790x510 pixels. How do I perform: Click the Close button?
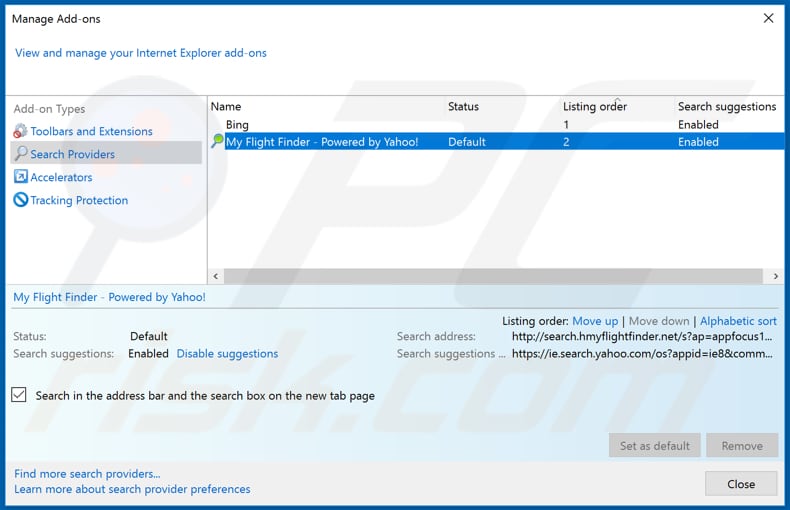741,484
